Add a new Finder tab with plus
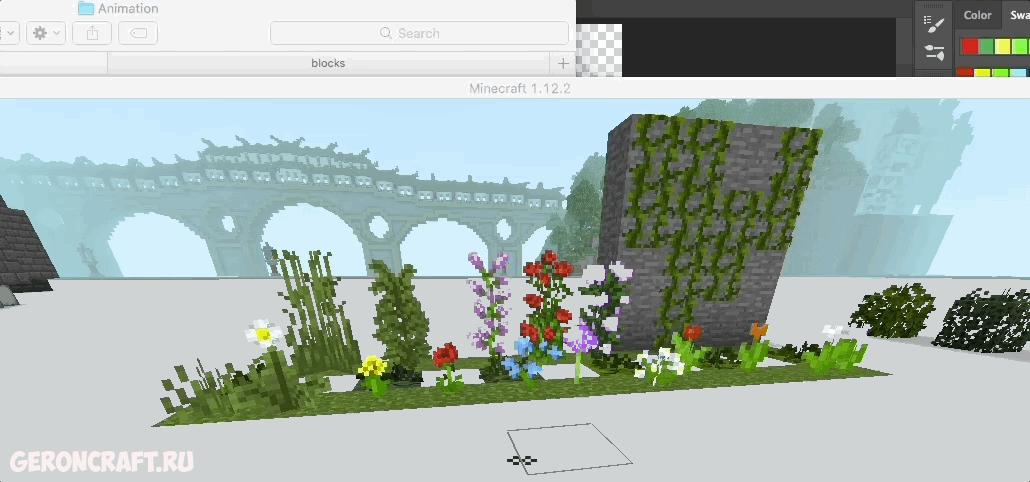This screenshot has width=1030, height=482. click(x=563, y=63)
